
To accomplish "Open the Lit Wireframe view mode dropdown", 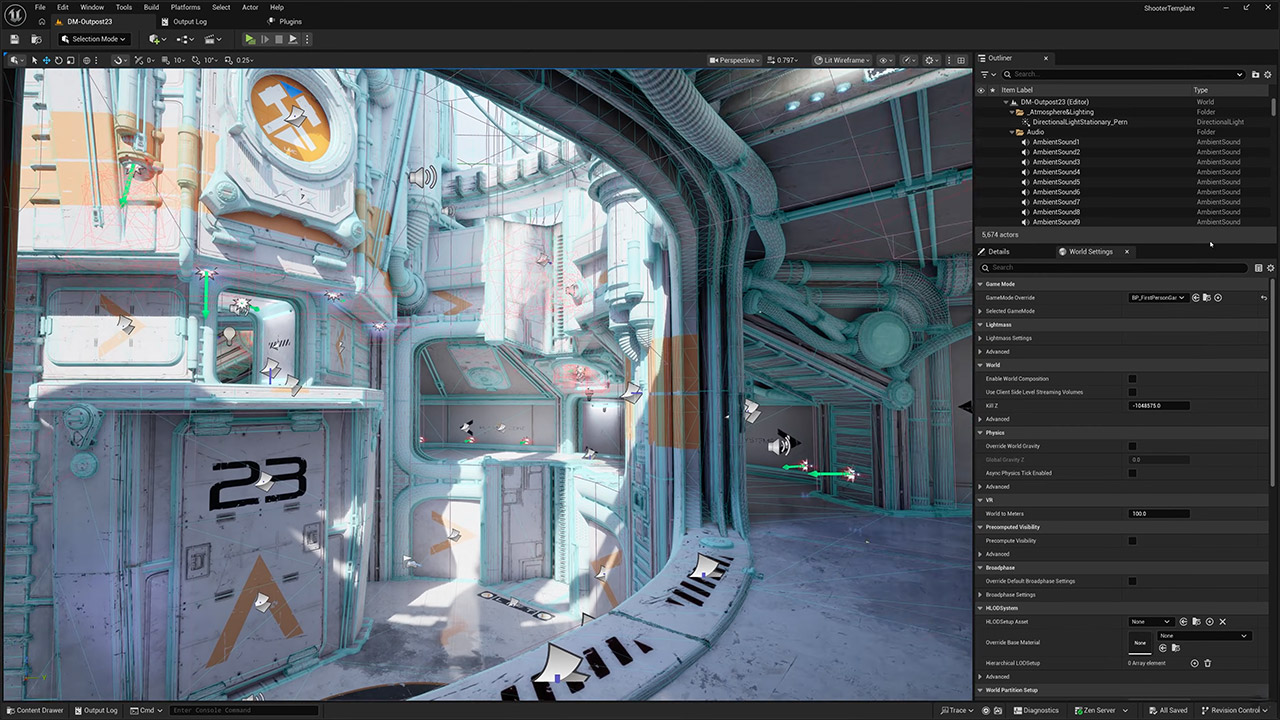I will click(x=841, y=60).
